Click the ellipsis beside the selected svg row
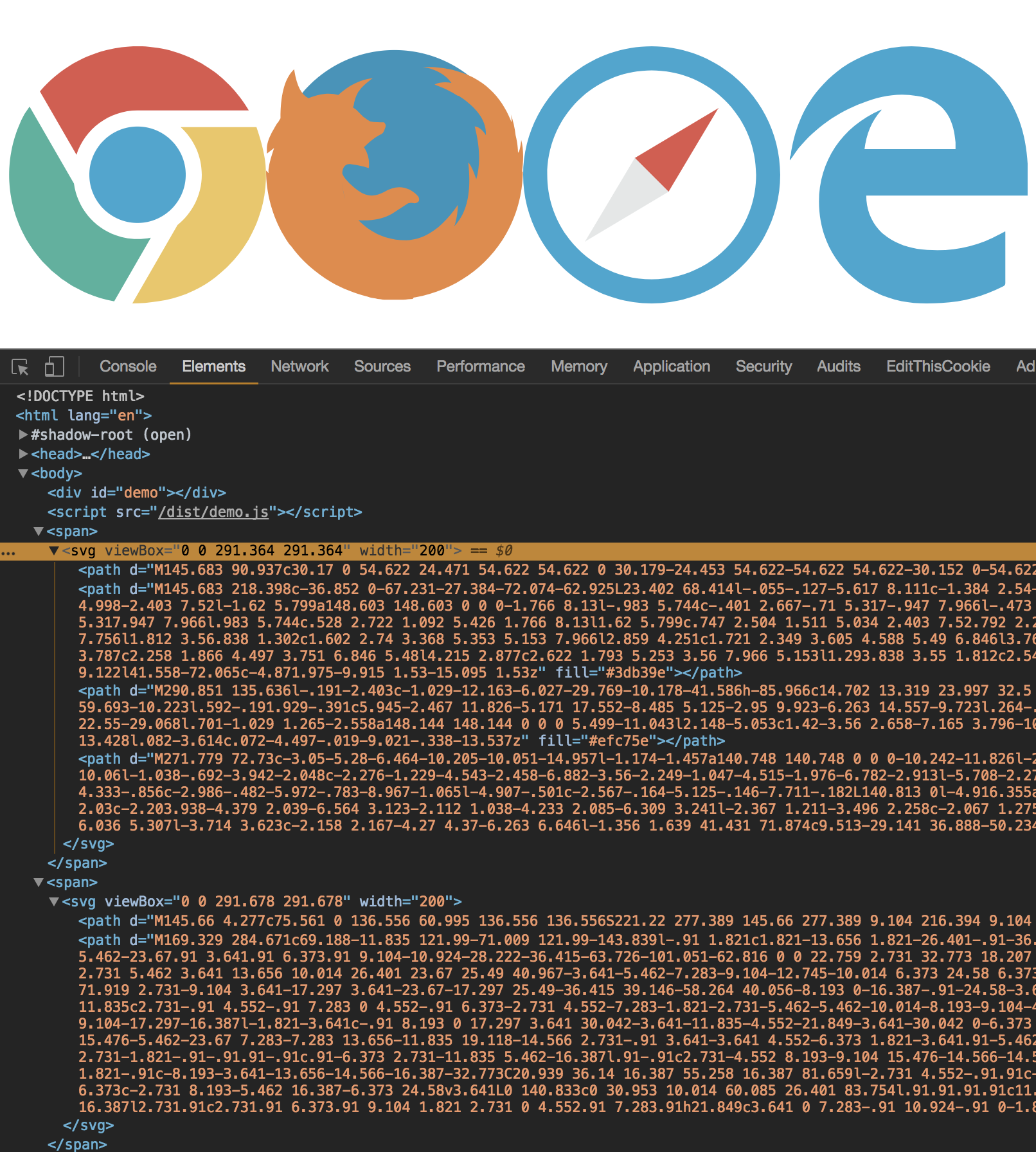 click(x=8, y=552)
